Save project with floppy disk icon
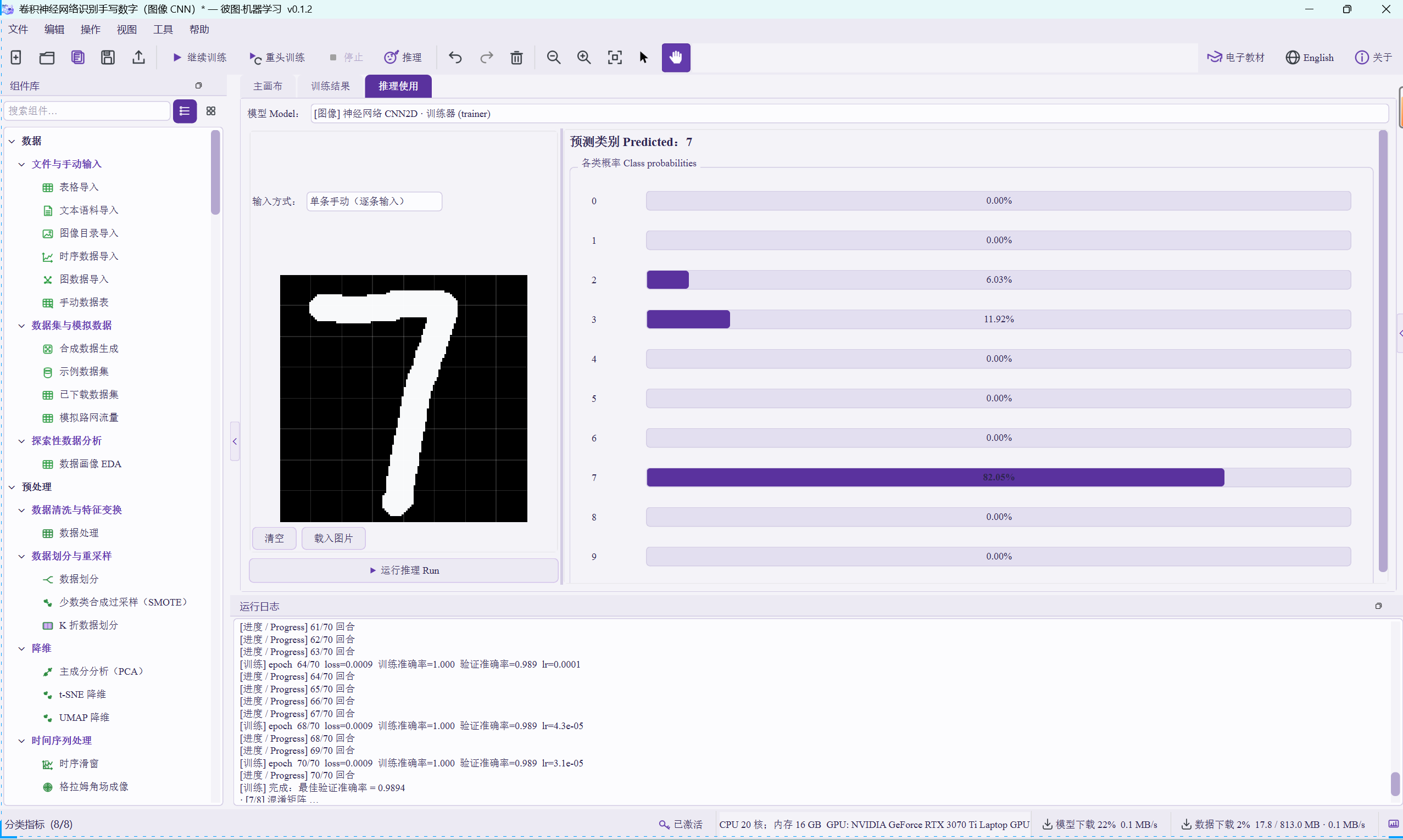1403x840 pixels. click(x=108, y=57)
